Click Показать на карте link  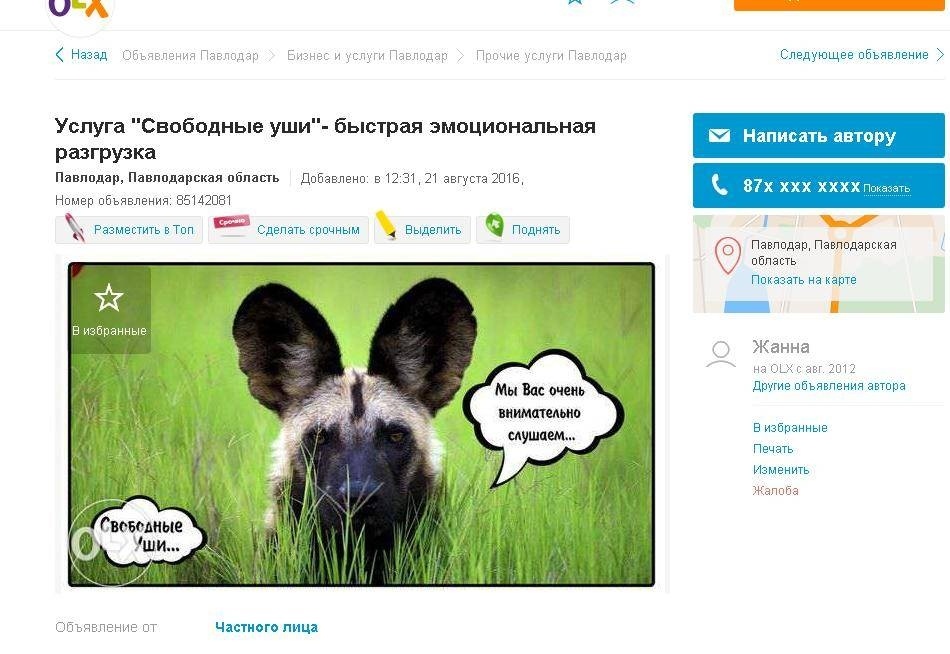coord(803,279)
